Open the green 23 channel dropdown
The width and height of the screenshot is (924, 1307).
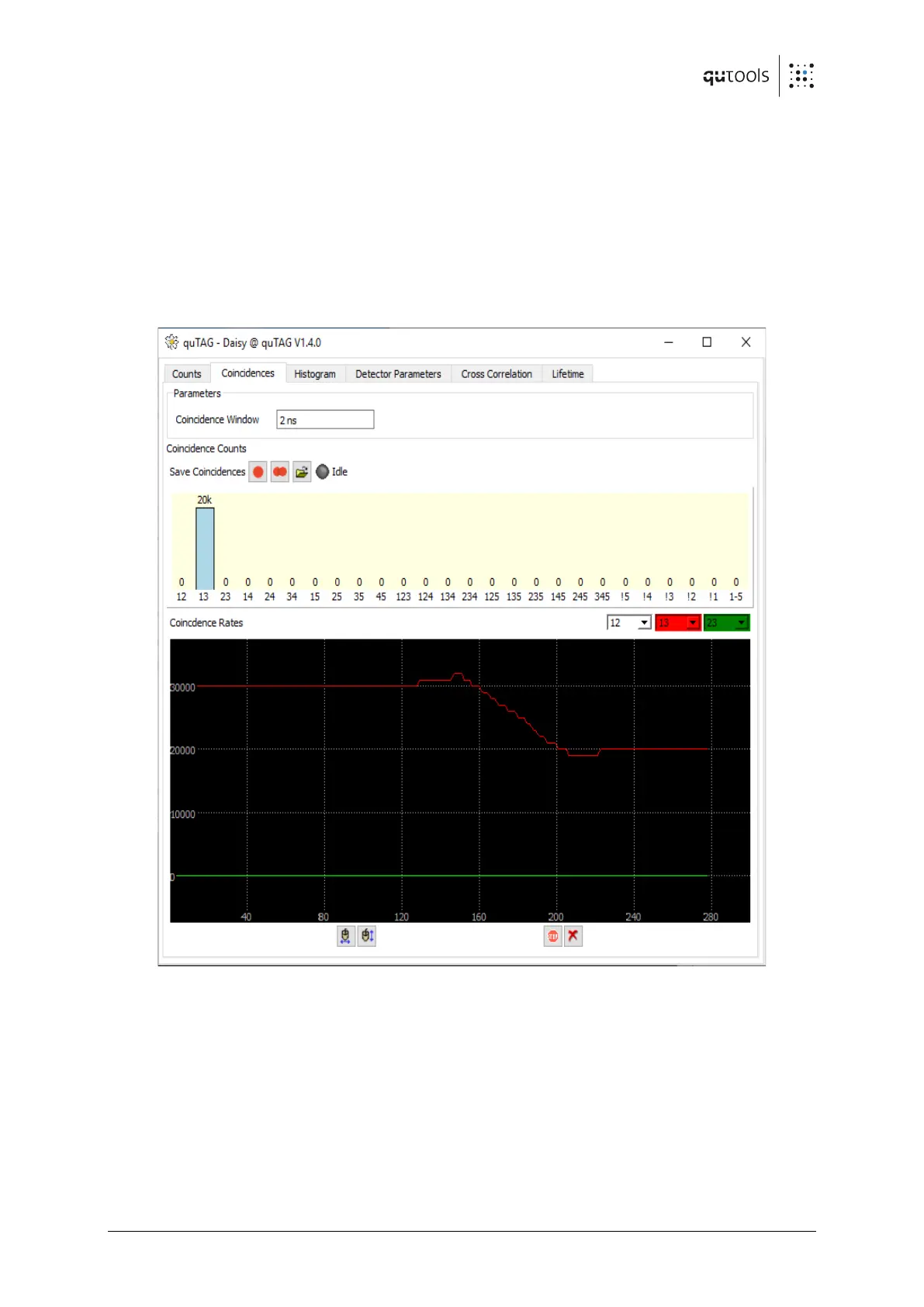pyautogui.click(x=727, y=622)
